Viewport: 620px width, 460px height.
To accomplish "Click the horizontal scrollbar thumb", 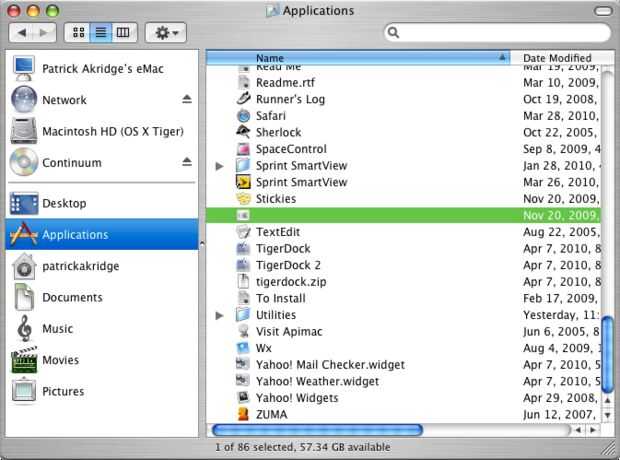I will pyautogui.click(x=317, y=430).
